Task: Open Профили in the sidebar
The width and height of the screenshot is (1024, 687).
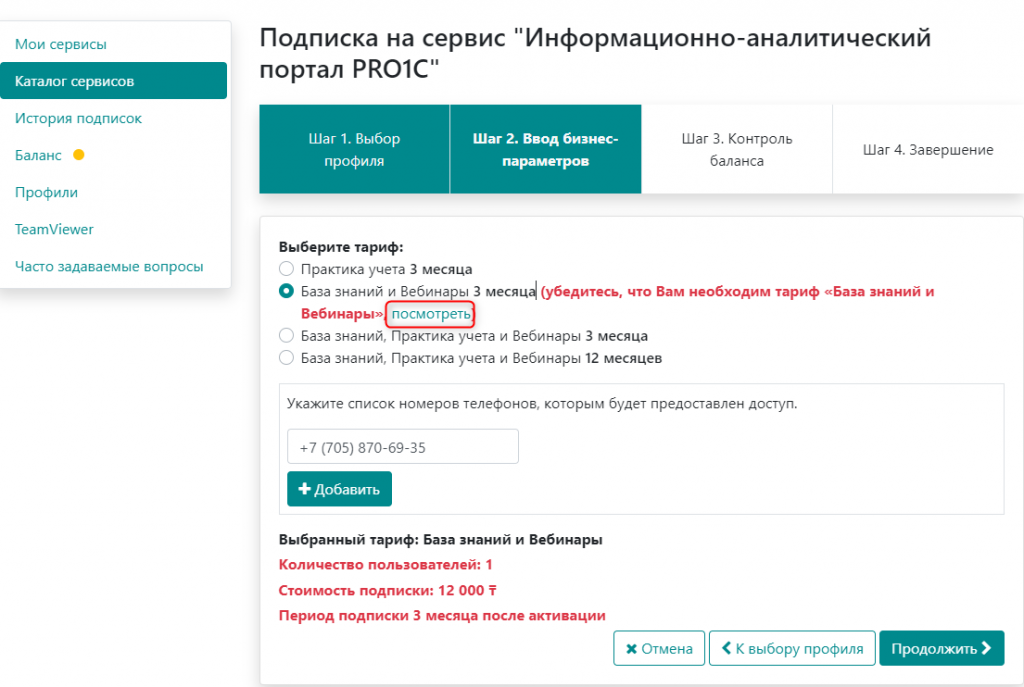Action: [46, 193]
